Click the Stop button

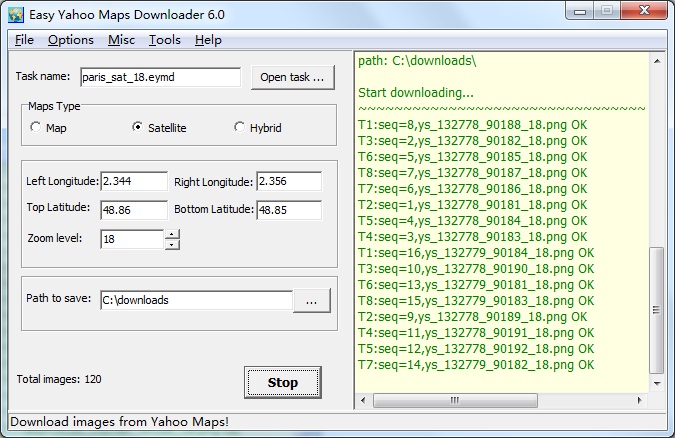click(x=283, y=382)
